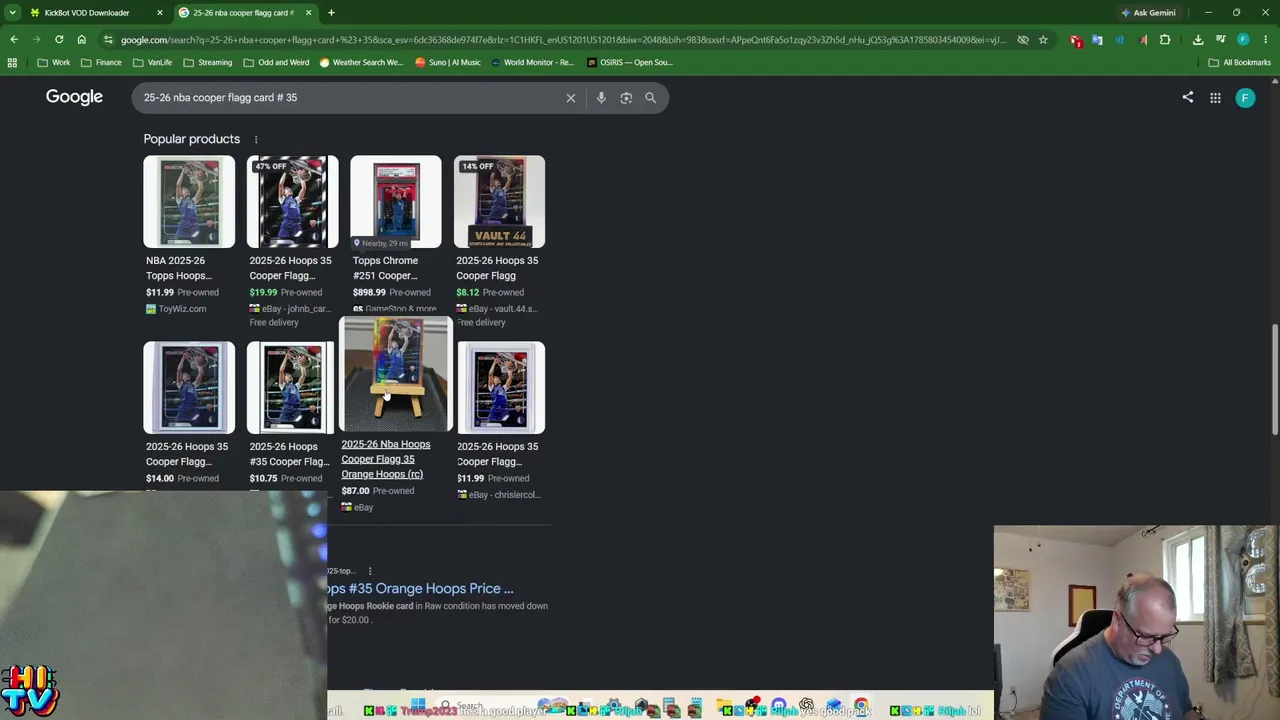
Task: Open the Orange Hoops card on easel image
Action: point(396,374)
